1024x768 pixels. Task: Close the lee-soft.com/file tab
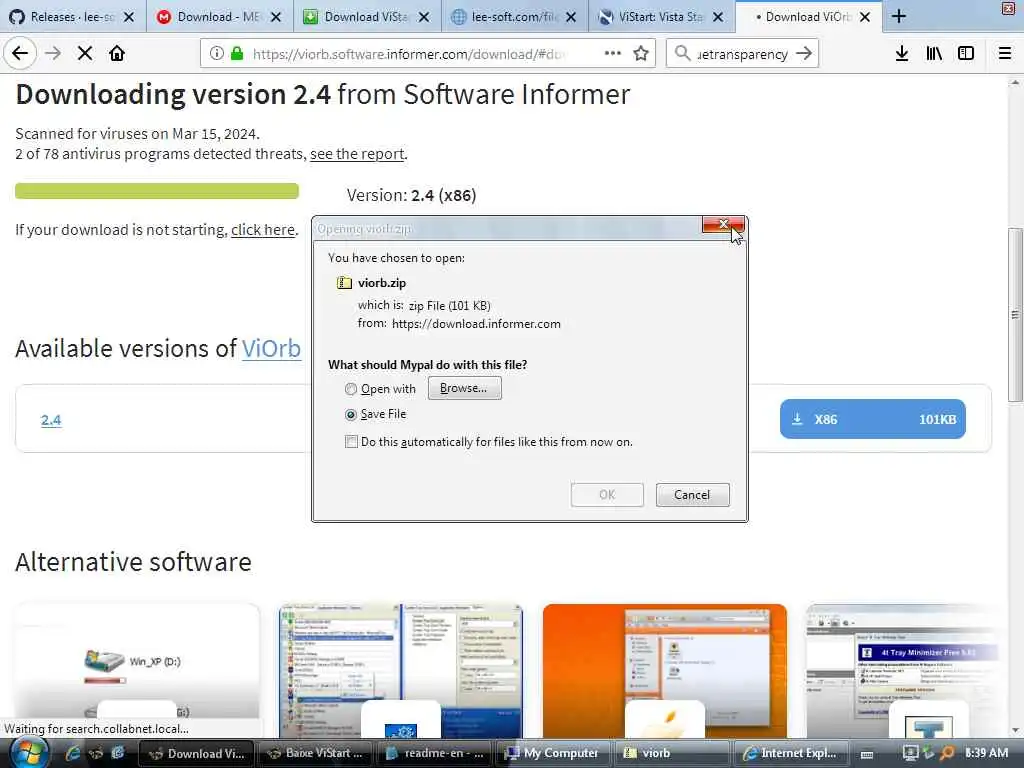click(571, 17)
